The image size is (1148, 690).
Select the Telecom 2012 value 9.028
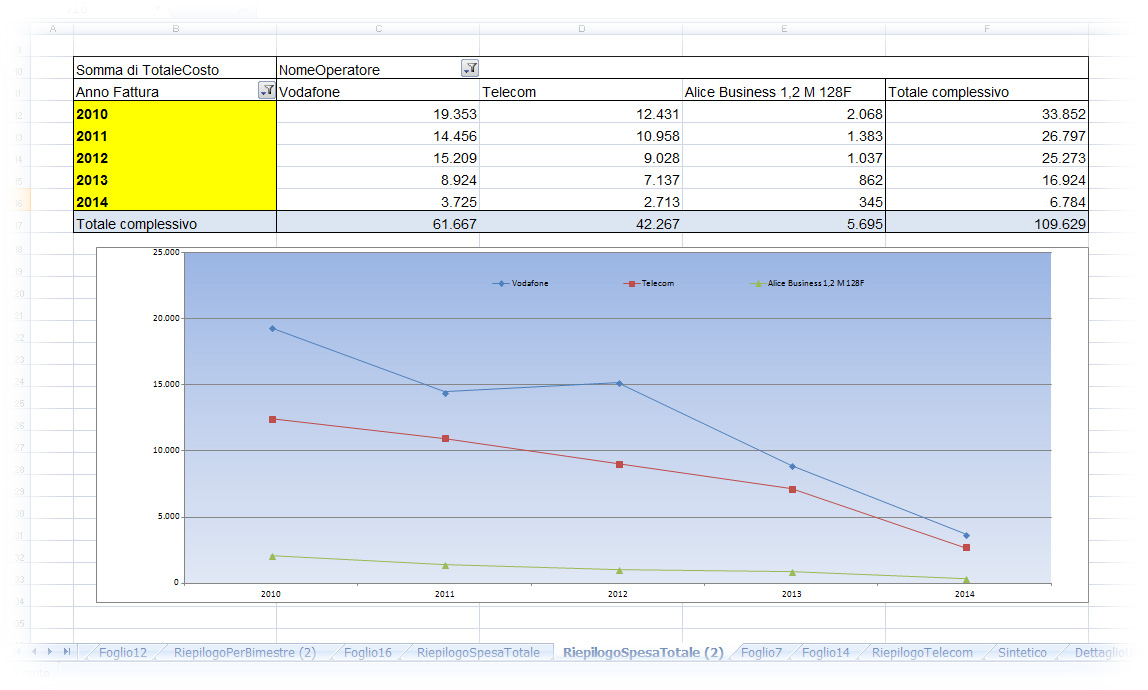(x=581, y=157)
